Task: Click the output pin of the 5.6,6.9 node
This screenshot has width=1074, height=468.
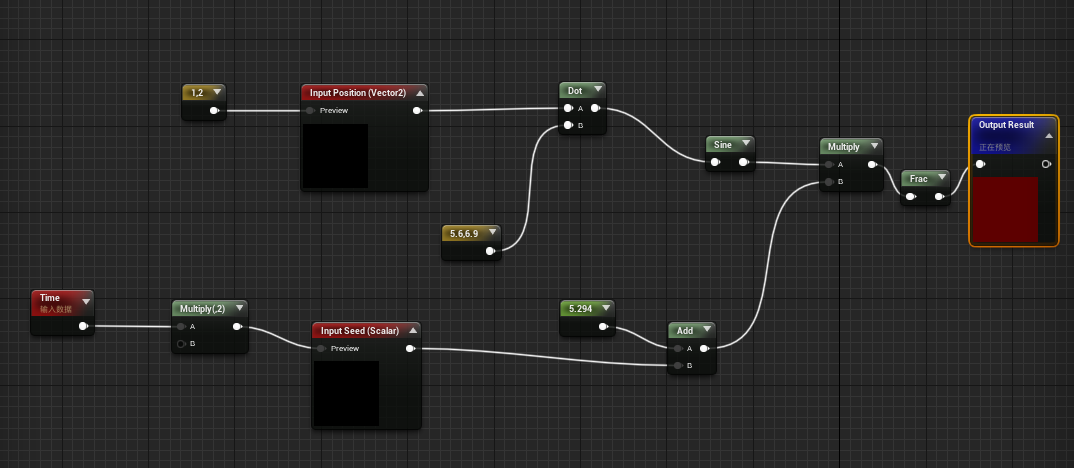Action: [x=490, y=251]
